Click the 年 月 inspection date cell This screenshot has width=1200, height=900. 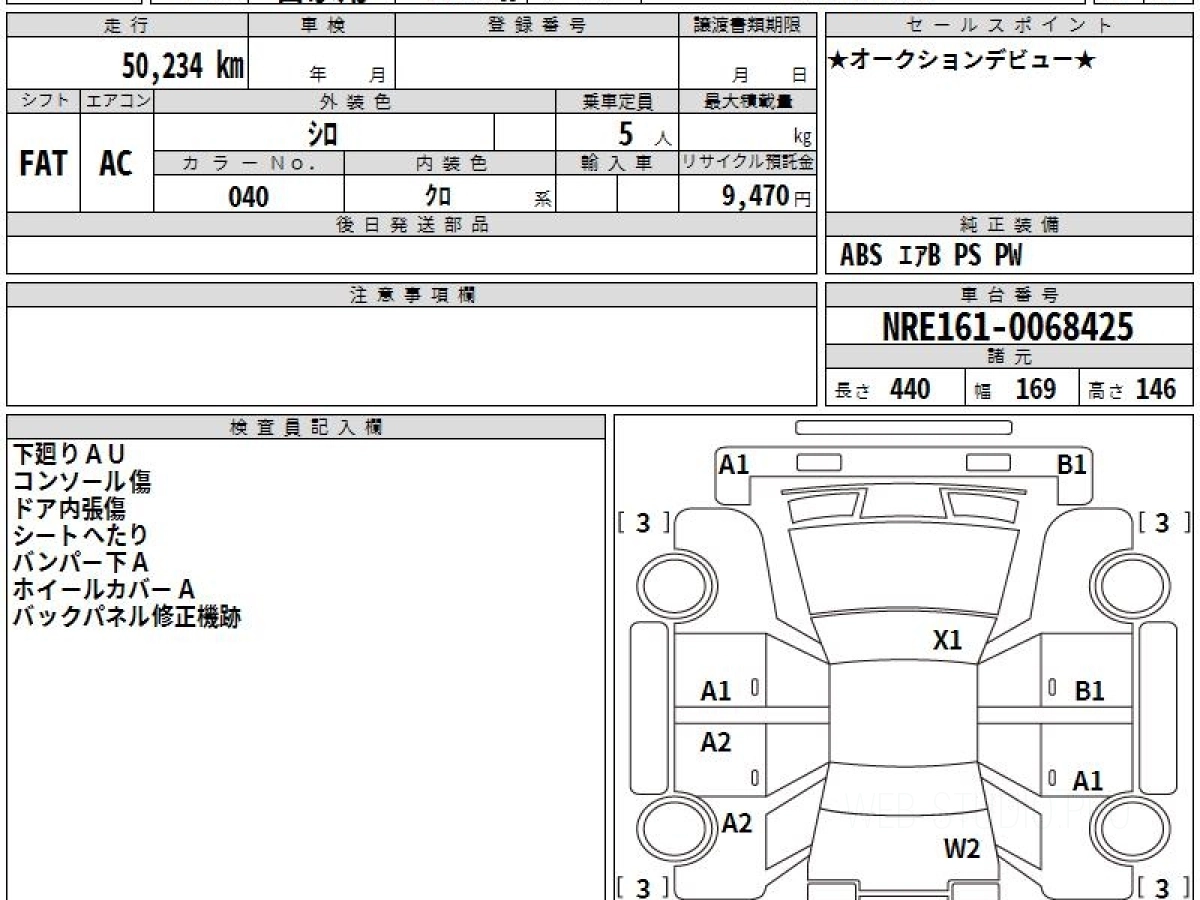point(322,64)
